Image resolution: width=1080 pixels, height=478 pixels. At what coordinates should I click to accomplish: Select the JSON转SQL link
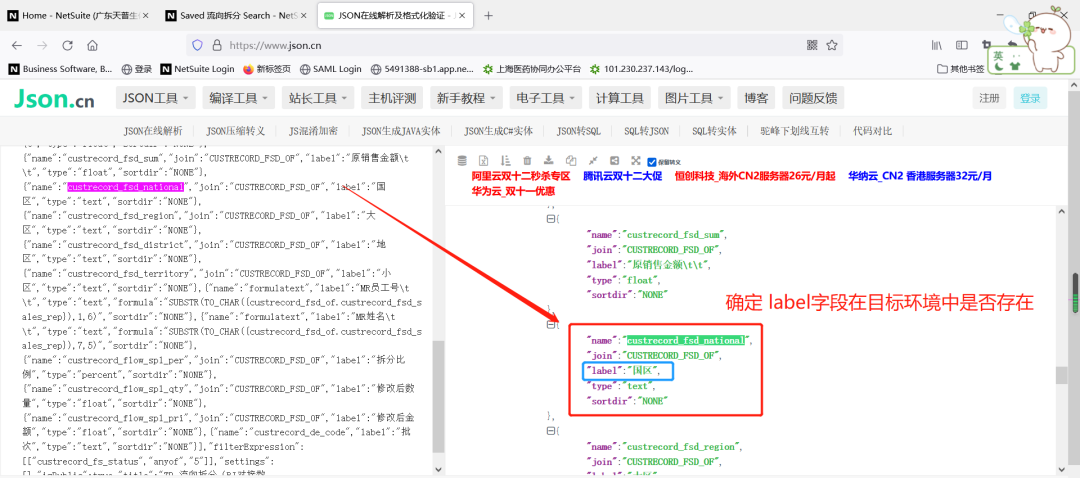pyautogui.click(x=579, y=131)
